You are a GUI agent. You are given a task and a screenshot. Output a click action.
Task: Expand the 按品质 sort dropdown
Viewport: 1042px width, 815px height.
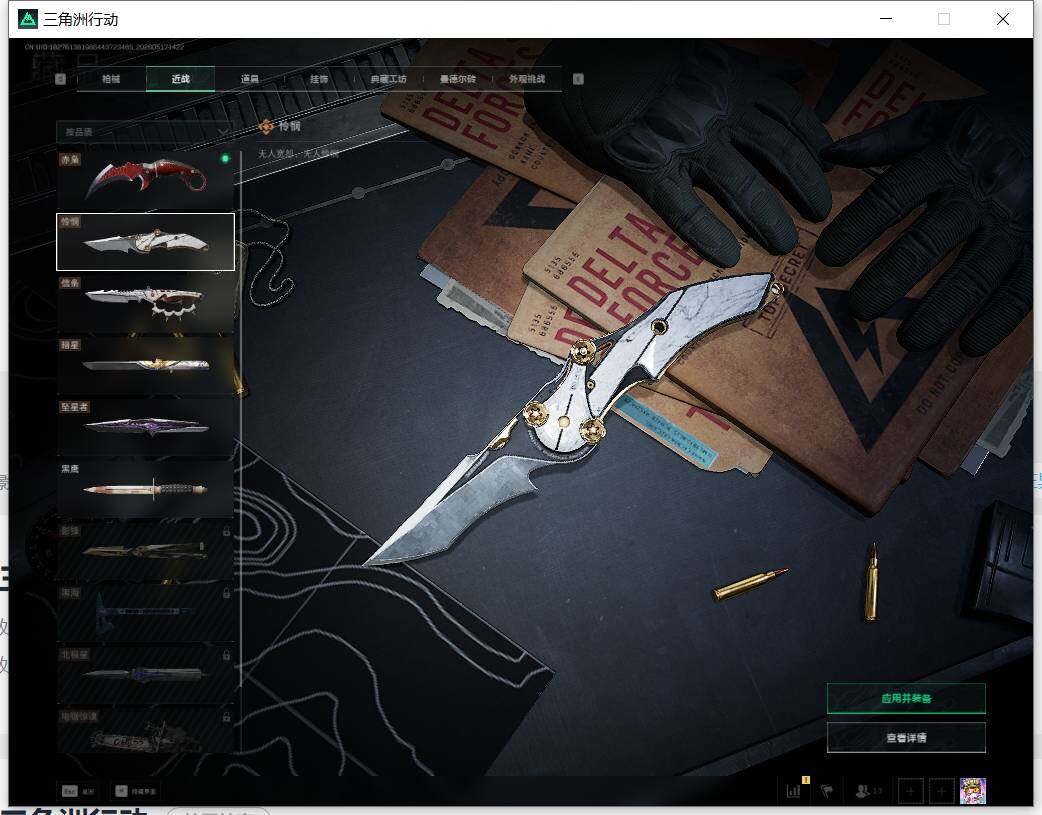click(145, 132)
